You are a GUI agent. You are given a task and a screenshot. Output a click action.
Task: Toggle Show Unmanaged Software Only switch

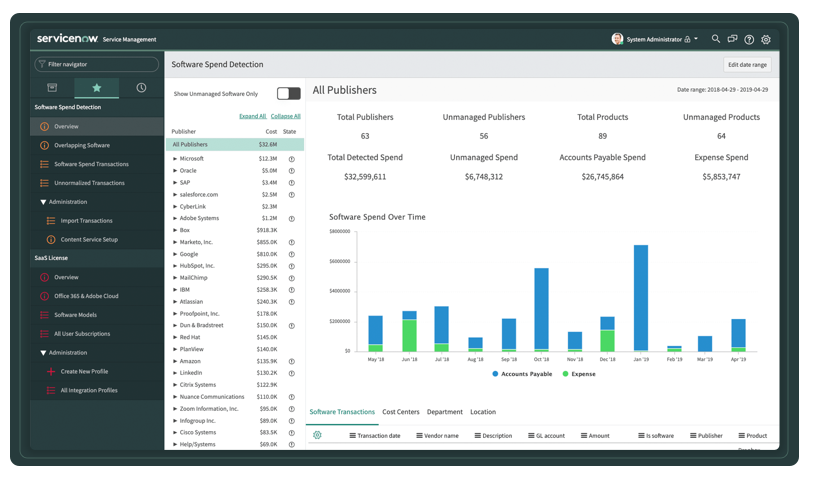[288, 93]
